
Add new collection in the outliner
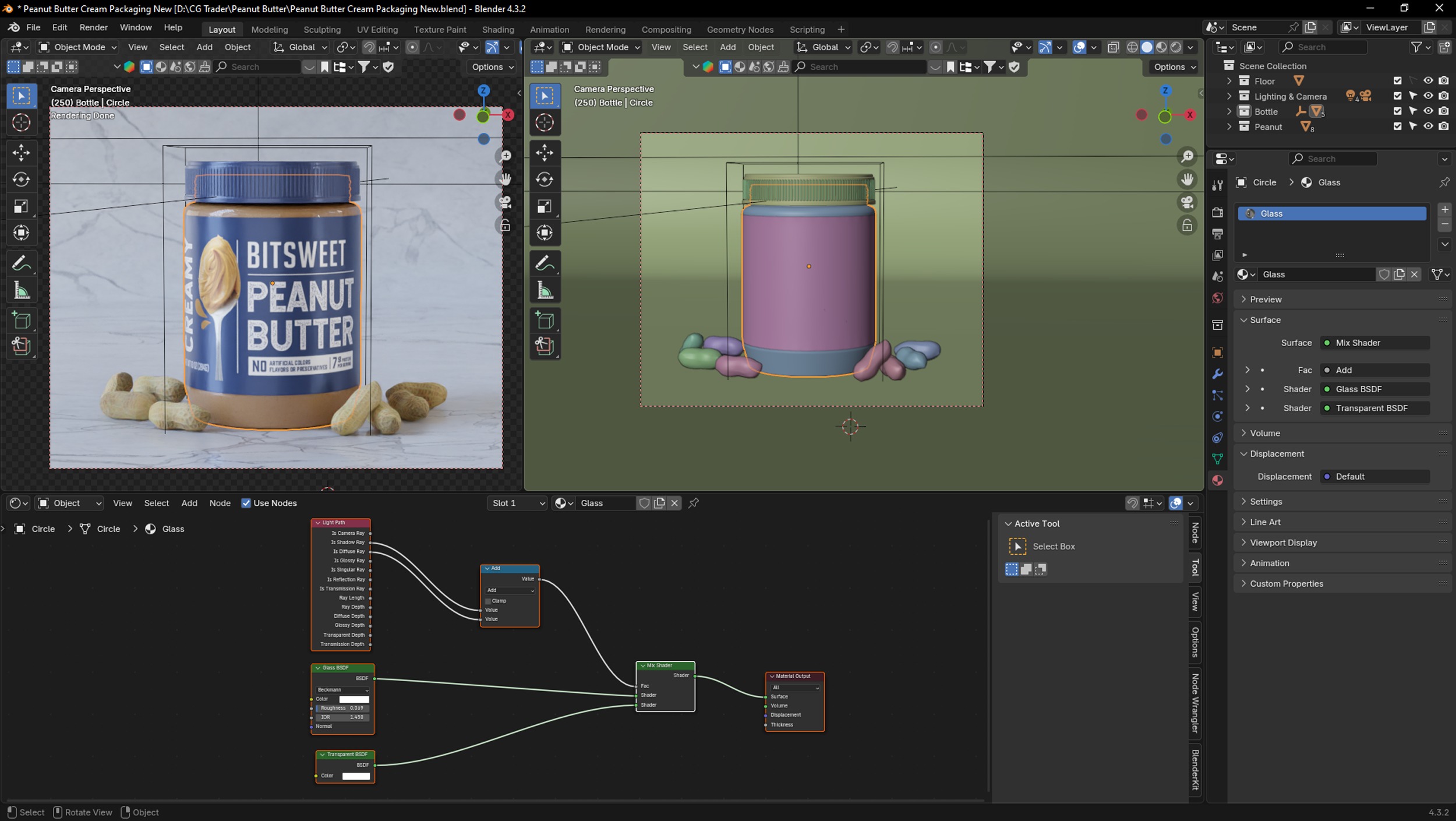(x=1444, y=47)
